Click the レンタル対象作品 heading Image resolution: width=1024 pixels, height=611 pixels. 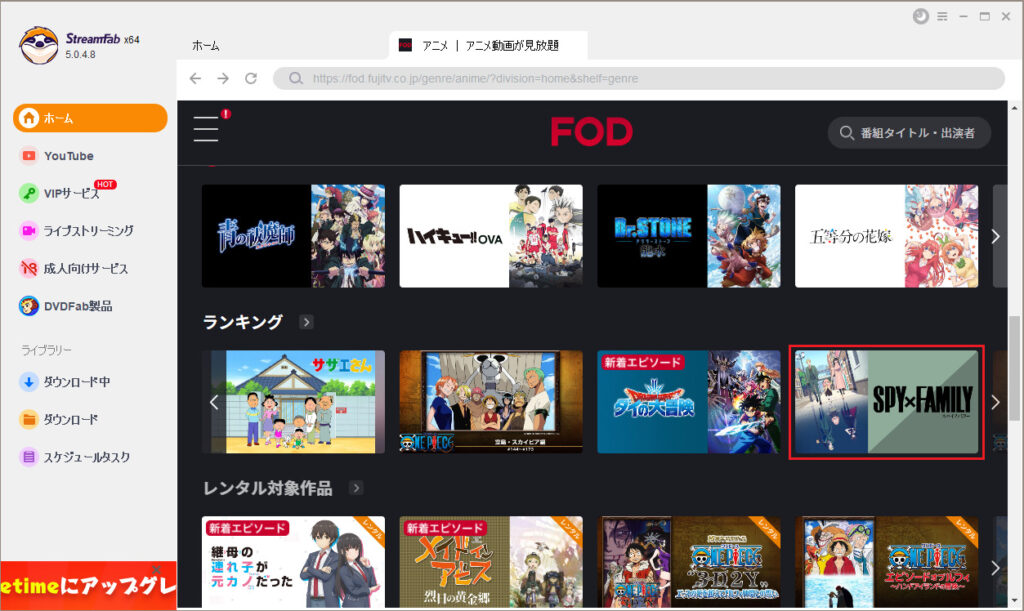[268, 488]
